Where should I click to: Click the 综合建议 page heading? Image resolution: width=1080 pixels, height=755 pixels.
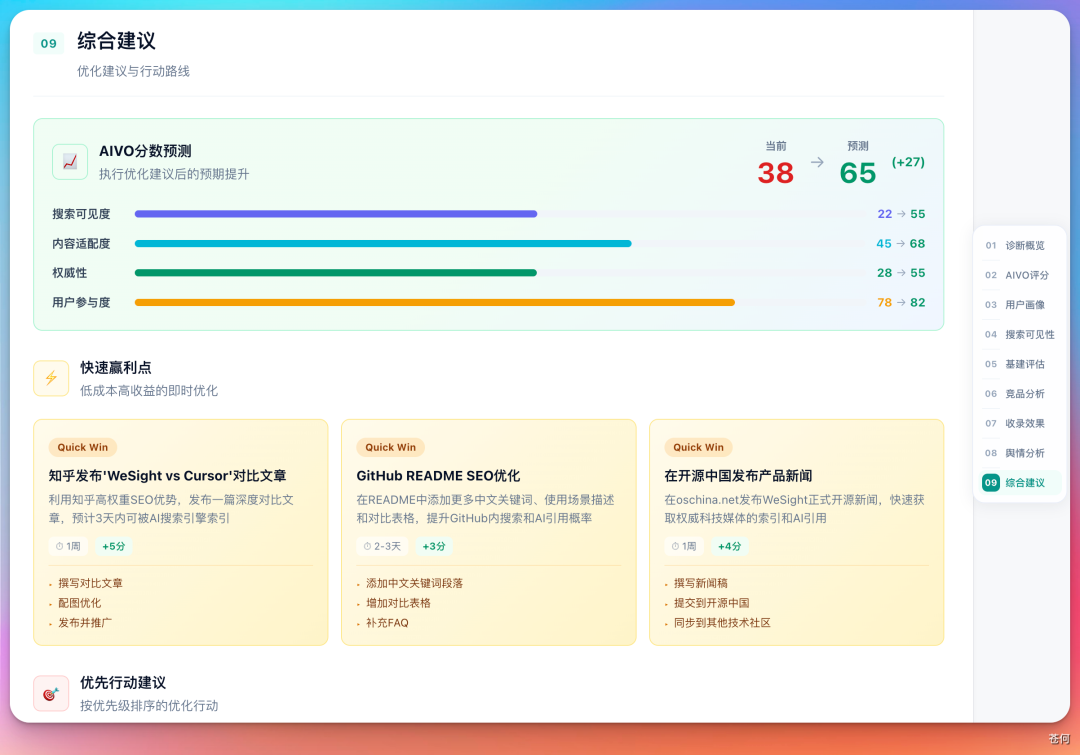116,41
